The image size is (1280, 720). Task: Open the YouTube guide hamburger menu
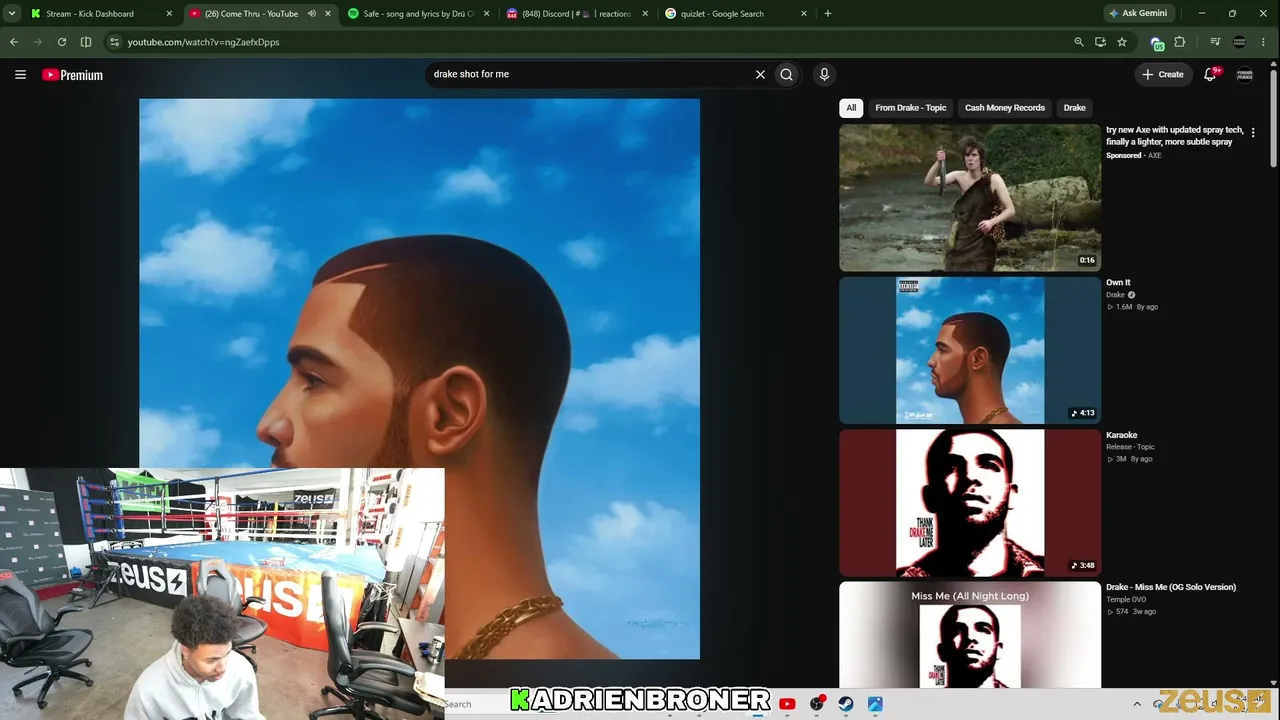[20, 74]
